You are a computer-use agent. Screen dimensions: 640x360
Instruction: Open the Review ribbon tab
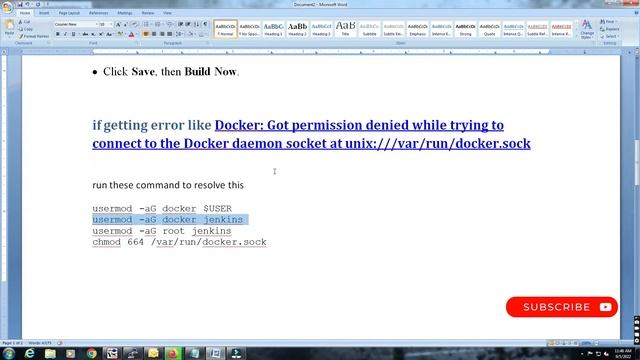(148, 13)
